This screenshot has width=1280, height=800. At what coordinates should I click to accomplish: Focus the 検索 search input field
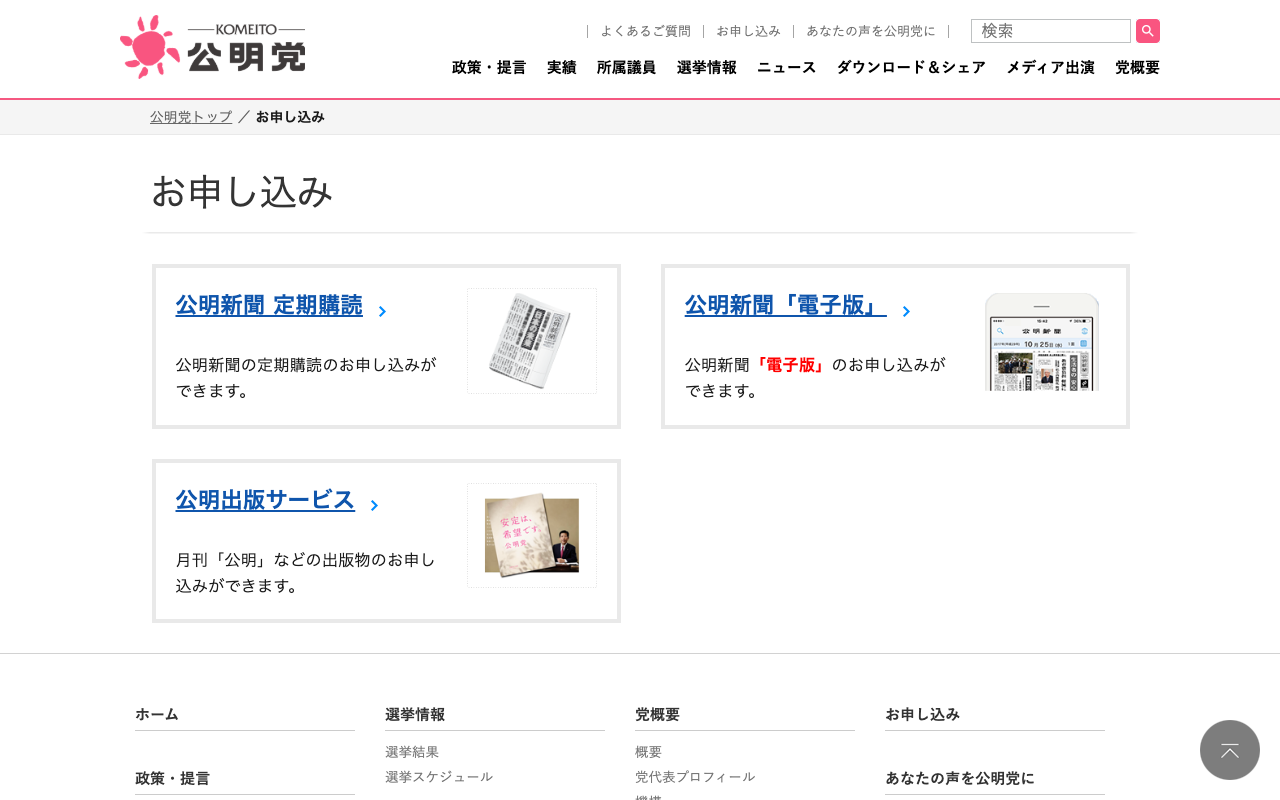click(x=1051, y=31)
